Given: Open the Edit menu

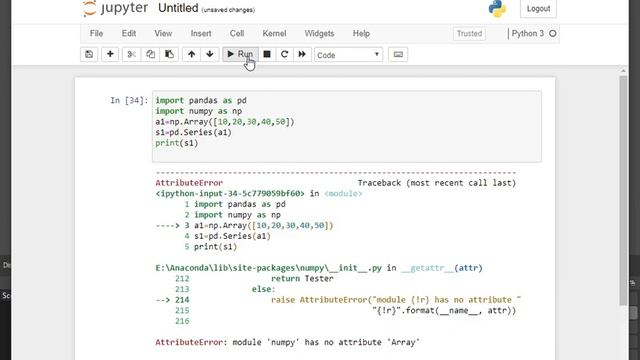Looking at the screenshot, I should 129,33.
